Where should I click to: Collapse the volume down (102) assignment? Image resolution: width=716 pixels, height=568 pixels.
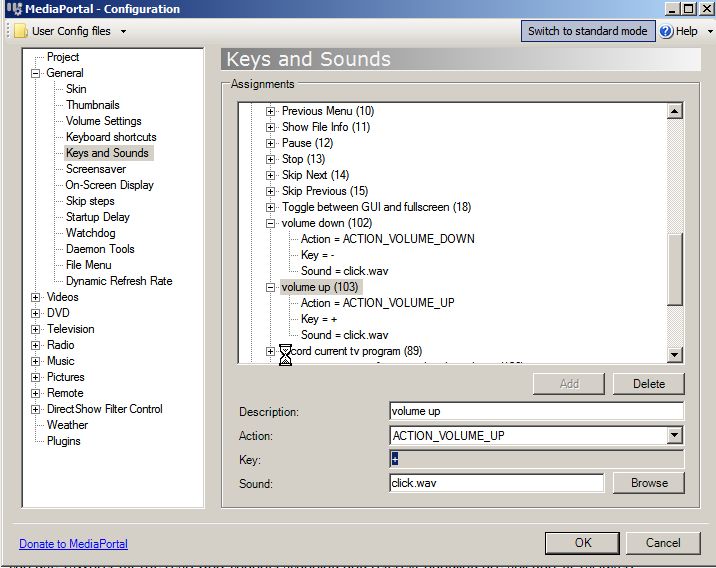click(x=270, y=223)
